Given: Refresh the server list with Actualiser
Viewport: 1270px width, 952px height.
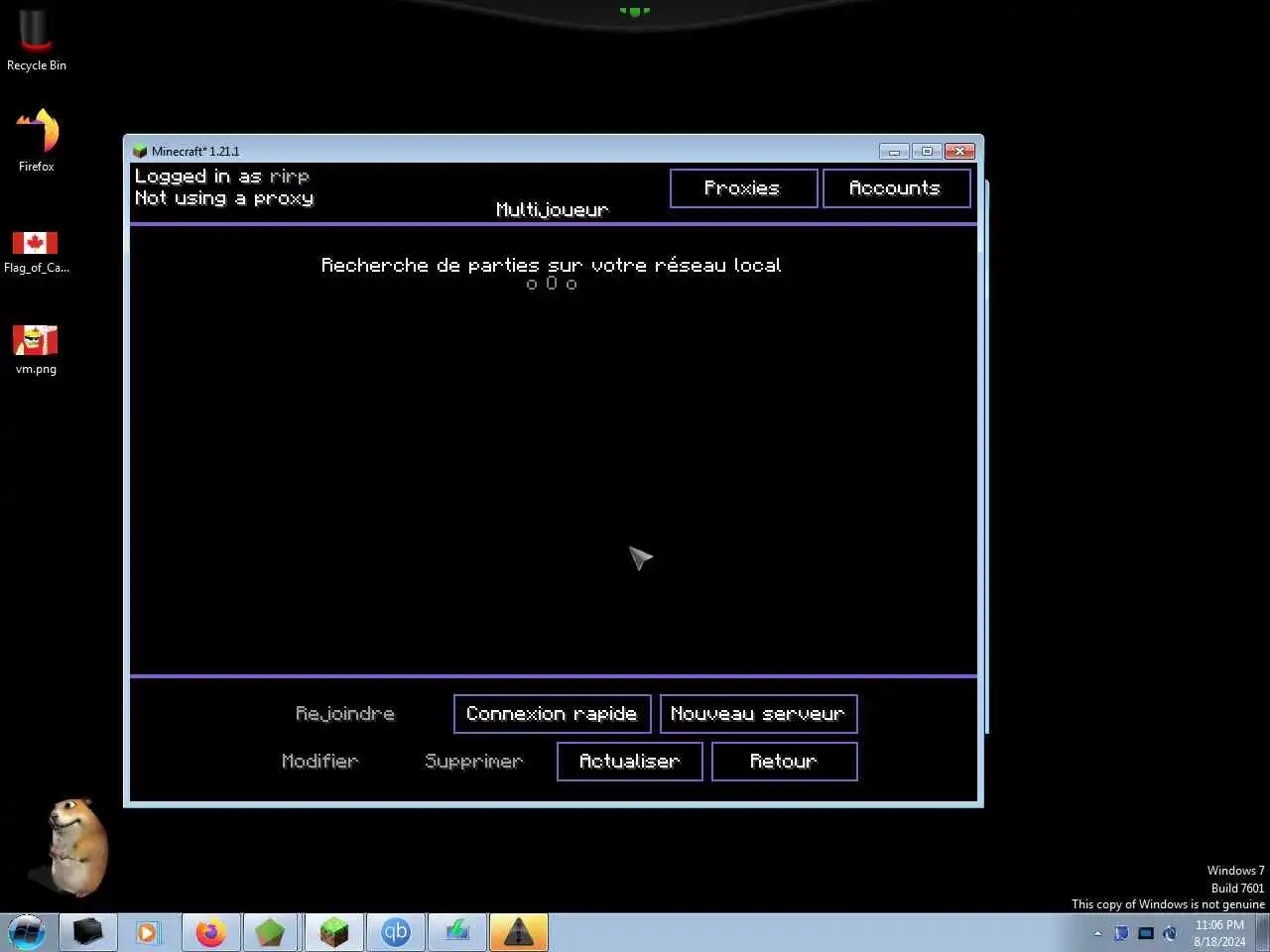Looking at the screenshot, I should (x=629, y=762).
